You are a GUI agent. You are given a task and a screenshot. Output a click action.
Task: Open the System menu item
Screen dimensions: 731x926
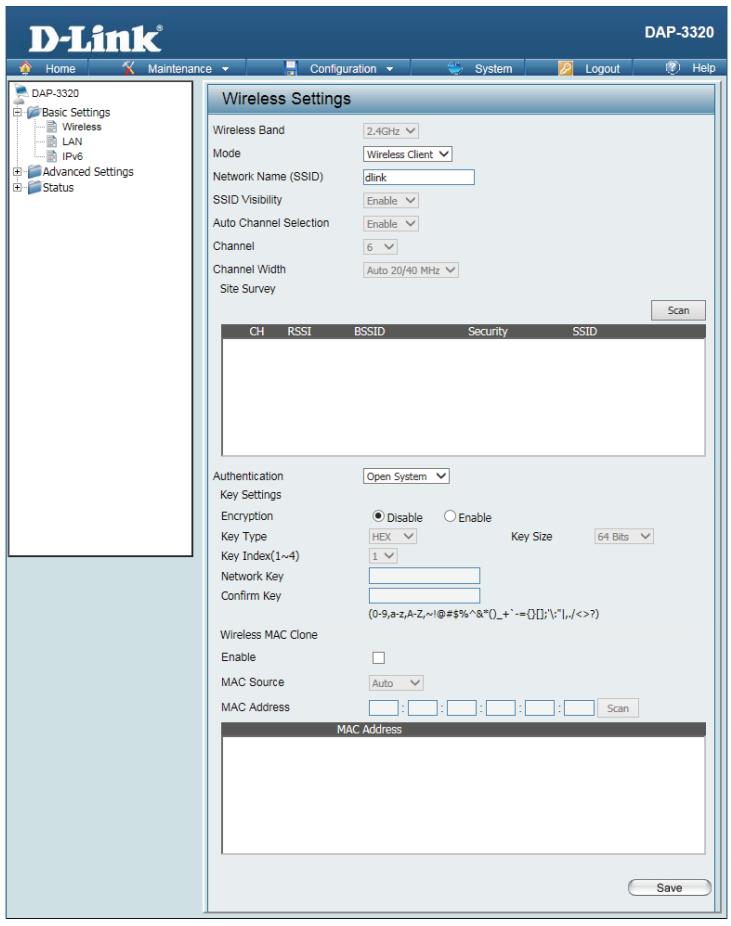[493, 69]
